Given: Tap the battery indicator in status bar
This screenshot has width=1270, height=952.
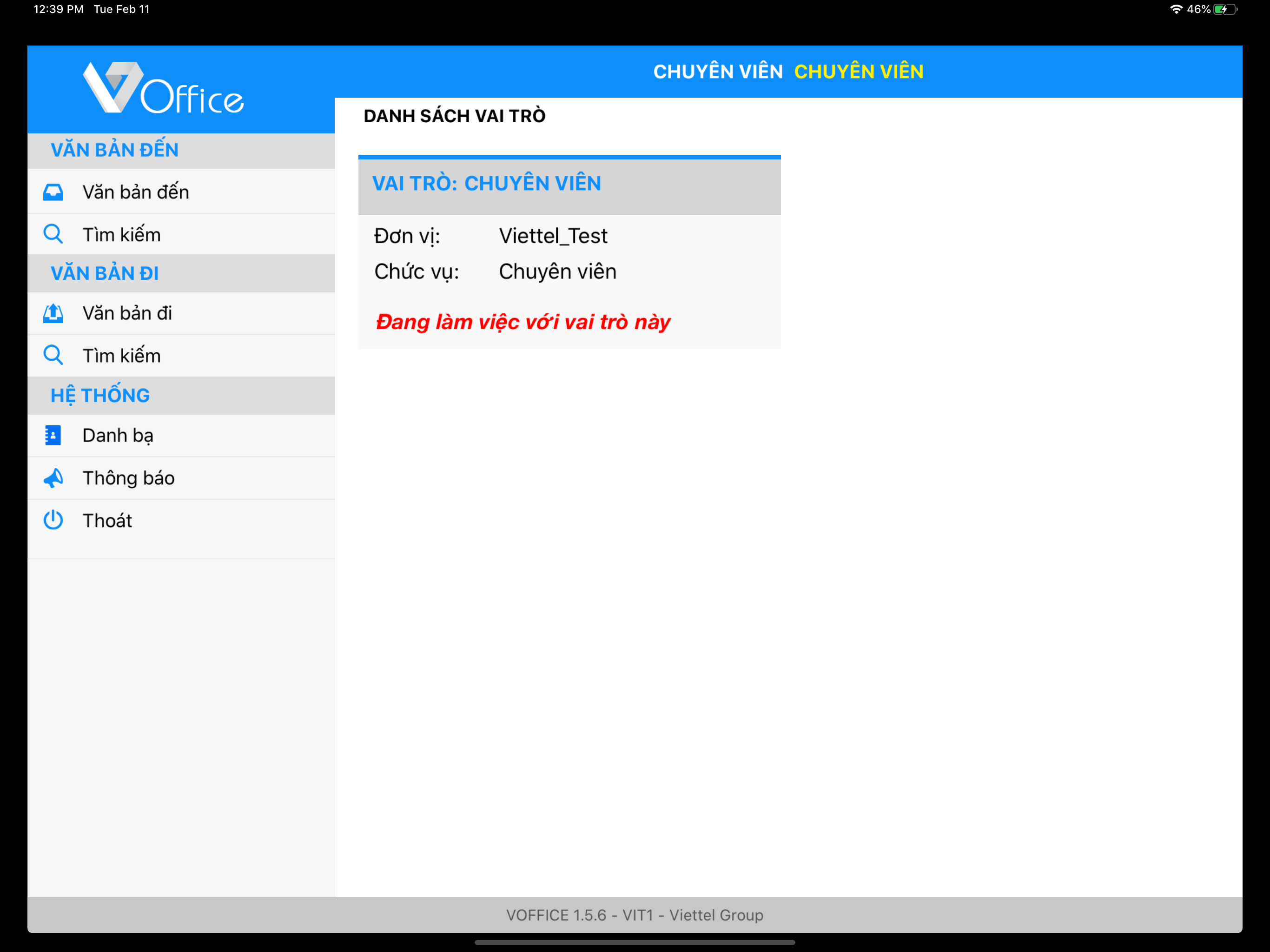Looking at the screenshot, I should point(1224,9).
